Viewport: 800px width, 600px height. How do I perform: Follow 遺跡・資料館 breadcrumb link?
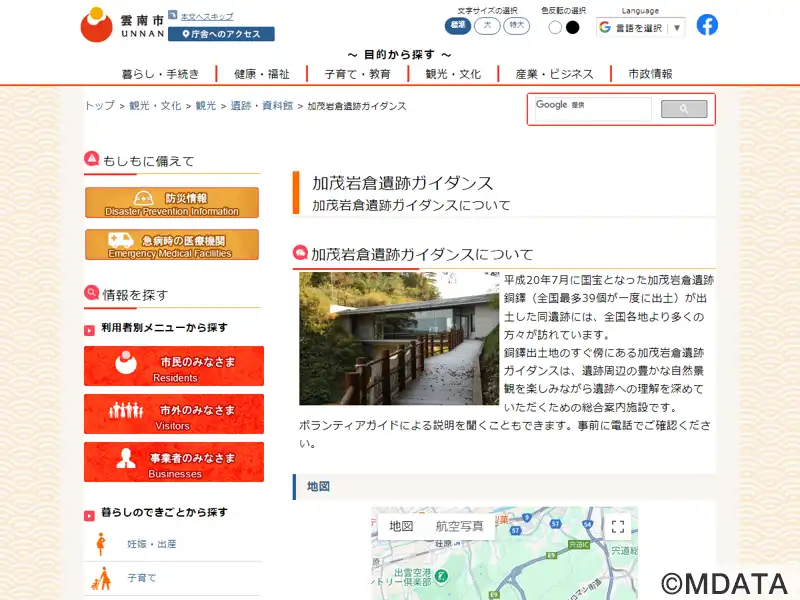click(x=262, y=106)
